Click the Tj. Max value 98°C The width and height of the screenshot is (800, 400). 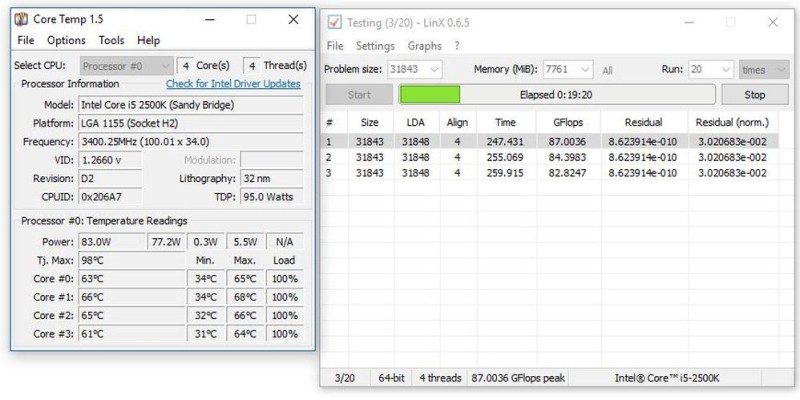click(x=132, y=260)
